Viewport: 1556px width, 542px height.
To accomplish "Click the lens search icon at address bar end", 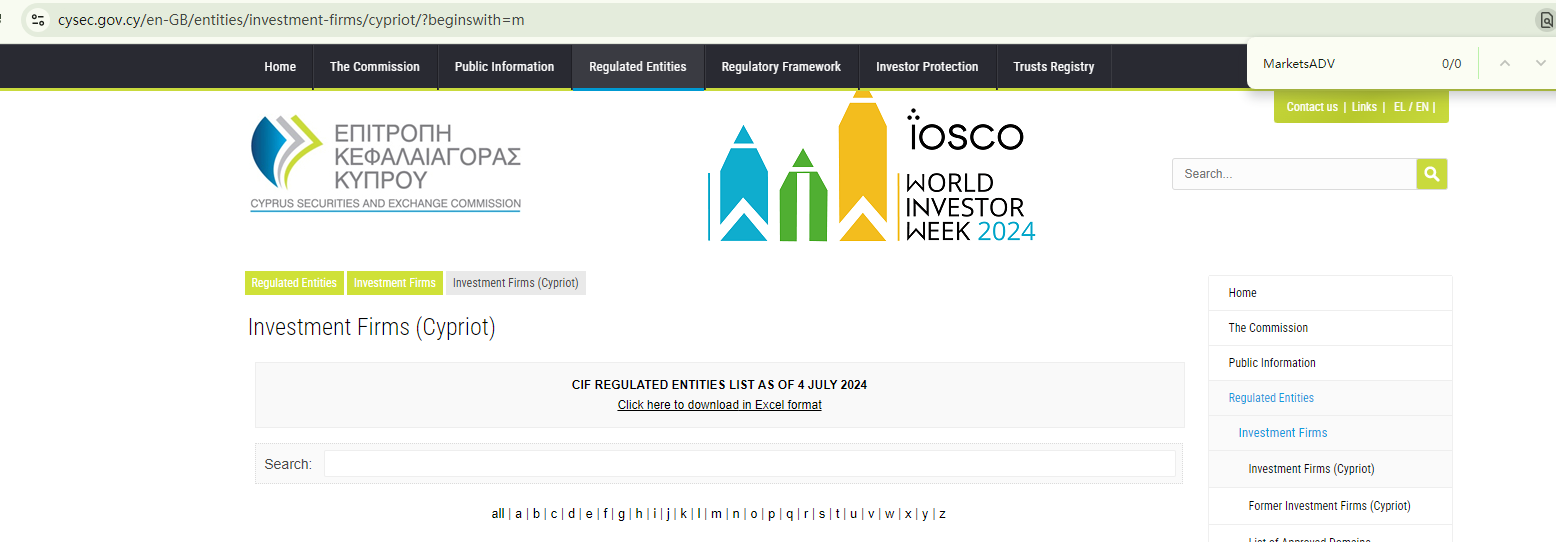I will (1546, 20).
